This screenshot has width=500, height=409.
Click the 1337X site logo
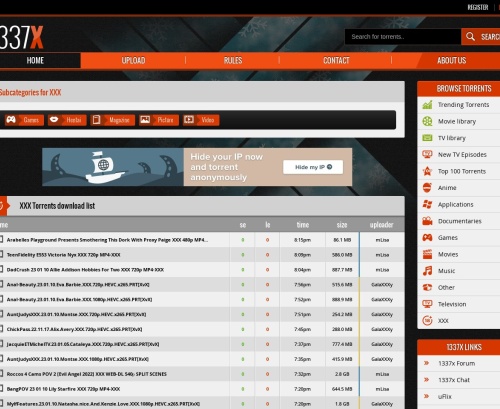pyautogui.click(x=21, y=37)
